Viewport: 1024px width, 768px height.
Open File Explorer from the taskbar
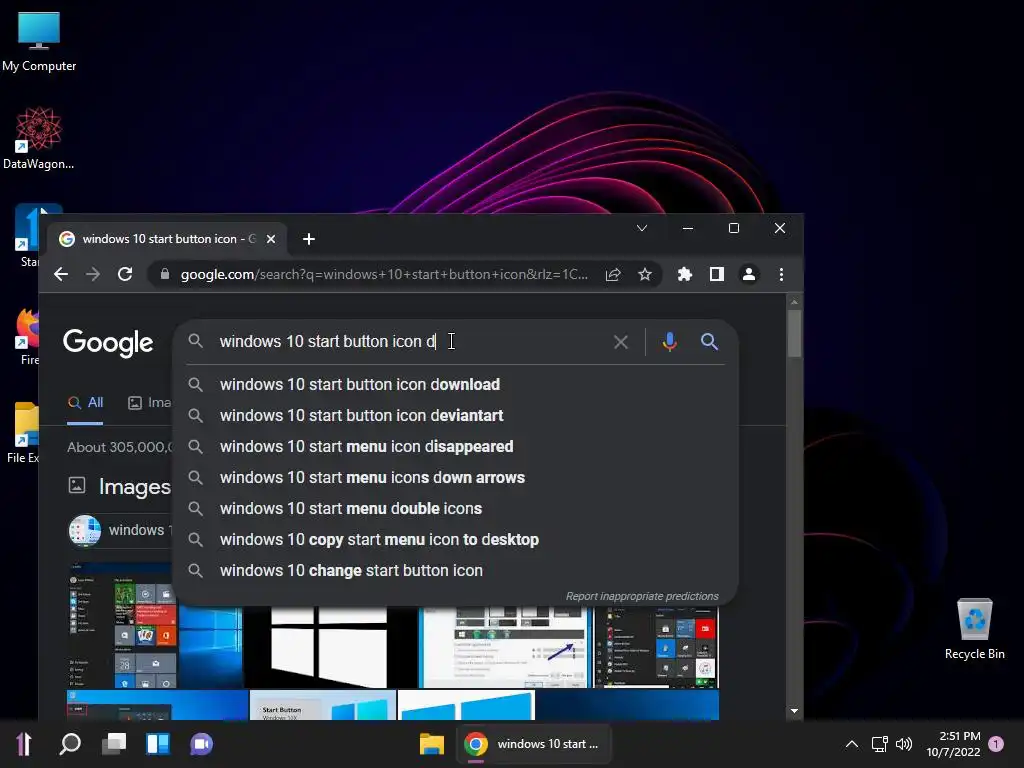click(x=432, y=744)
